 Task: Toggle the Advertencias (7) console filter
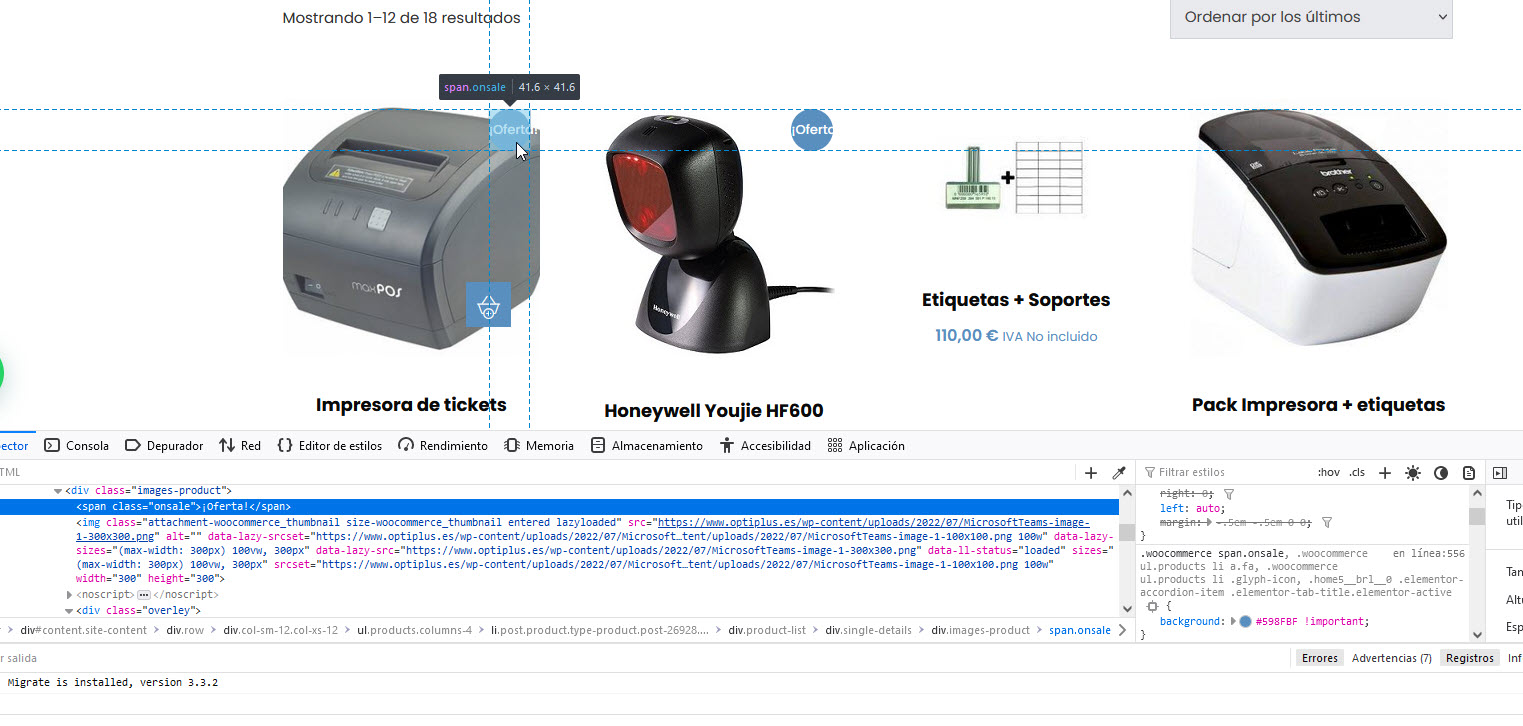(1392, 658)
